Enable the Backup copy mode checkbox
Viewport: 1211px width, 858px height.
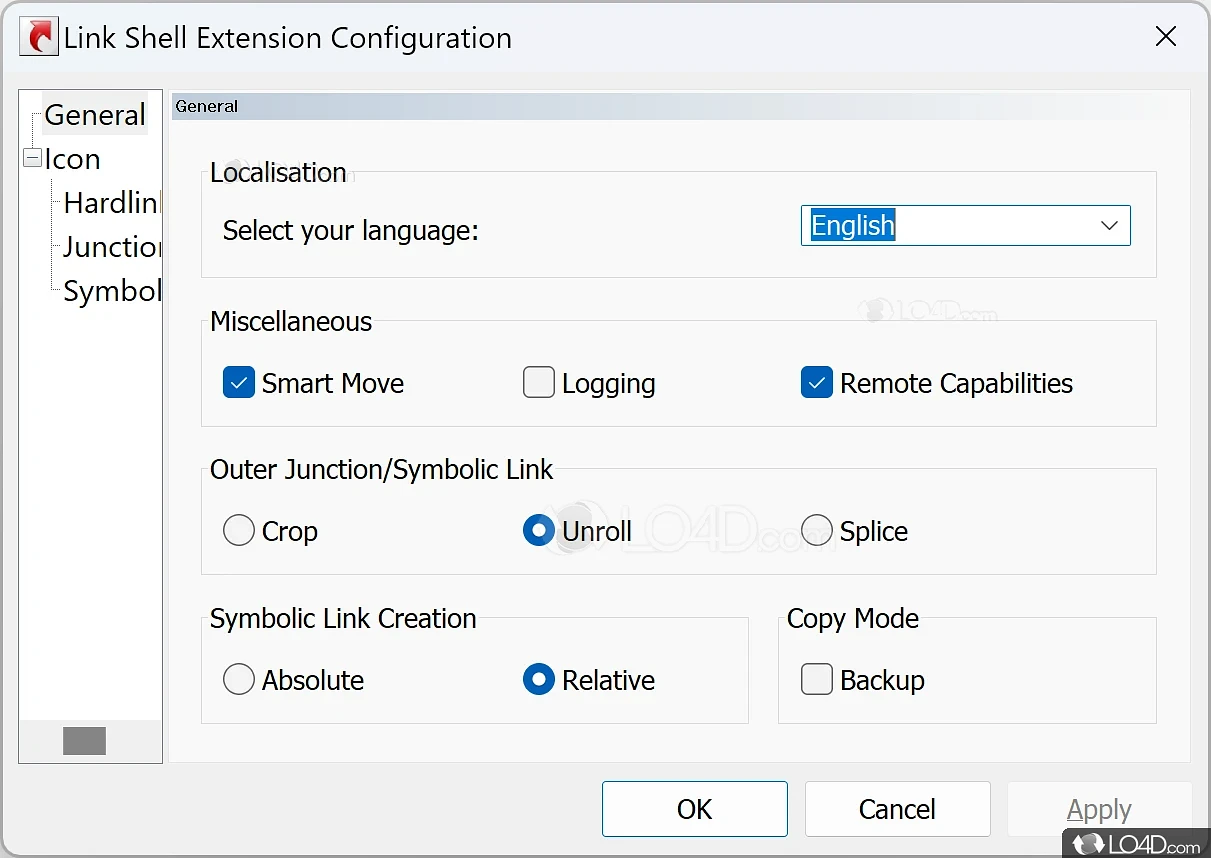pyautogui.click(x=817, y=680)
